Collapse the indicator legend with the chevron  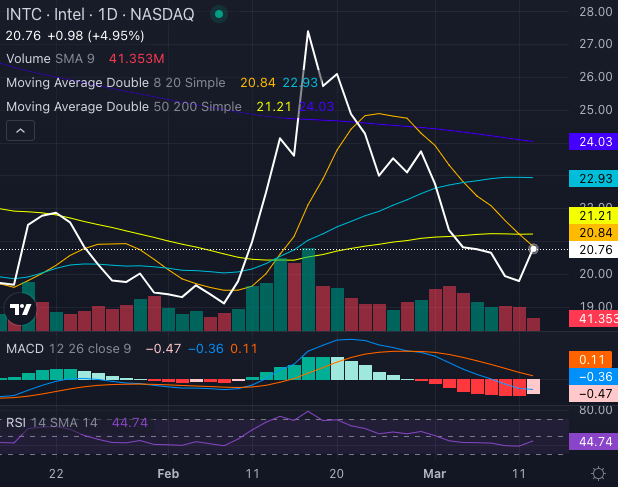20,130
